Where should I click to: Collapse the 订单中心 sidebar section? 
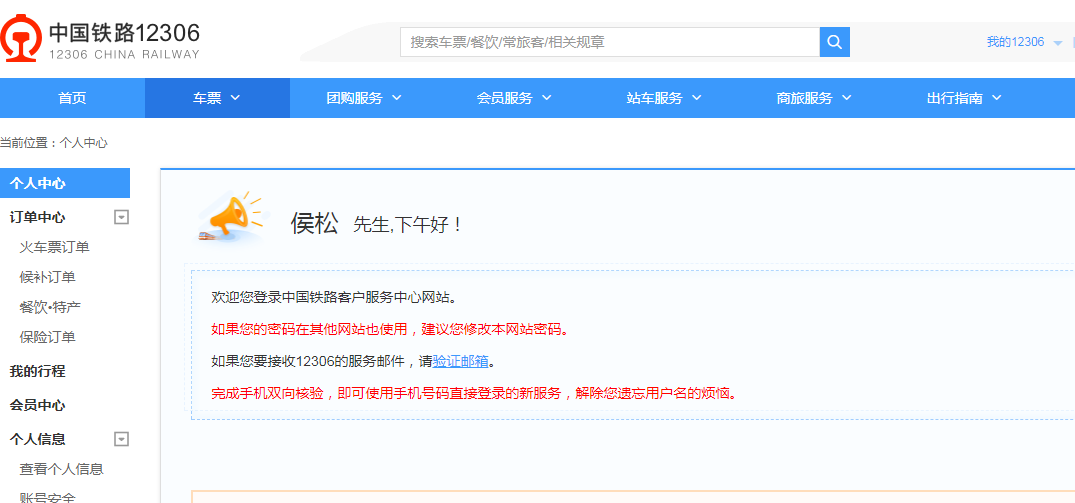(x=121, y=217)
